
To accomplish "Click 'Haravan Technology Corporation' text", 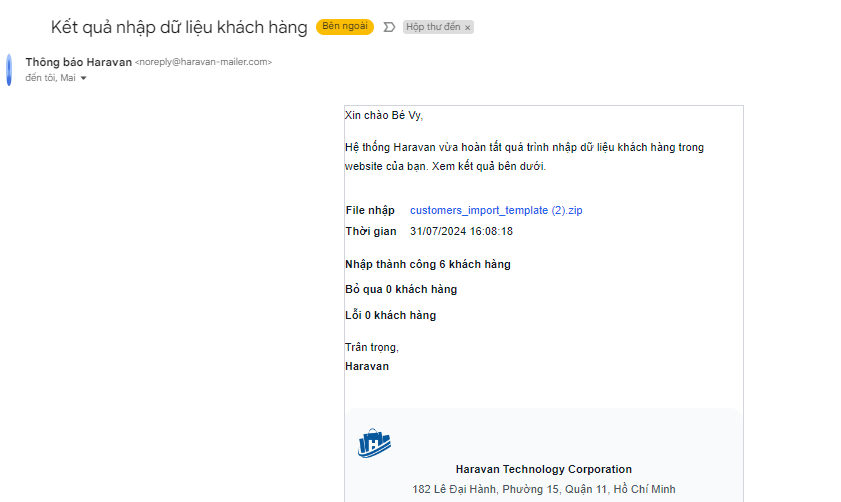I will (x=544, y=469).
